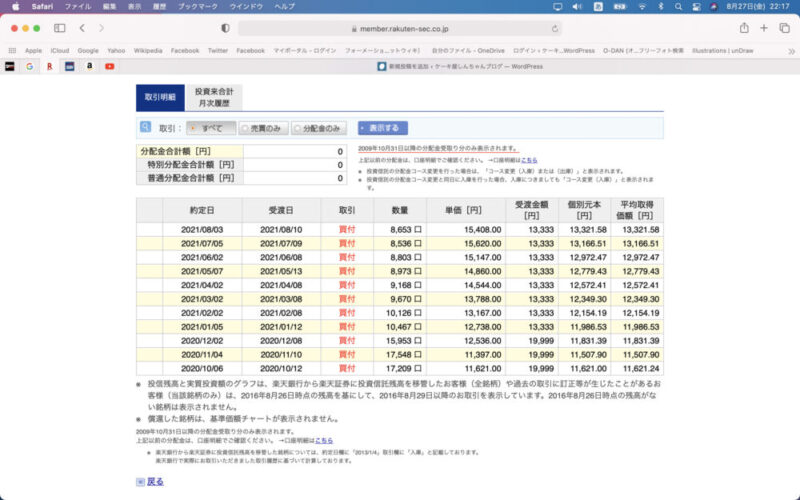This screenshot has height=500, width=800.
Task: Click the forward navigation arrow
Action: pos(102,28)
